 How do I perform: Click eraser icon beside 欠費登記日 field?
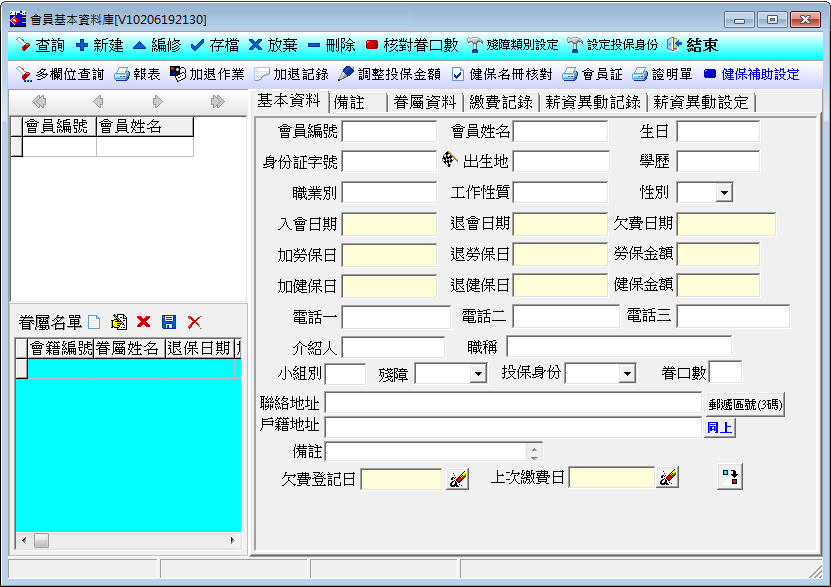(458, 478)
